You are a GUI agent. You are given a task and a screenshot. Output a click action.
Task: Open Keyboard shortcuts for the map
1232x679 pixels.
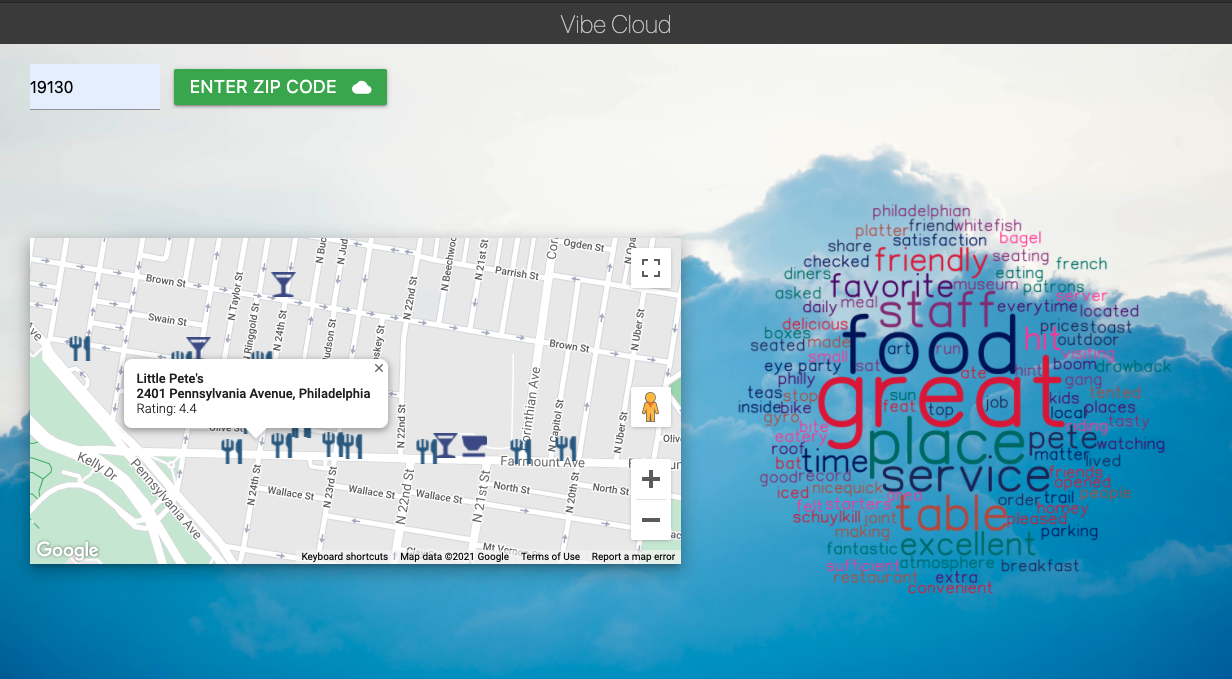point(344,557)
